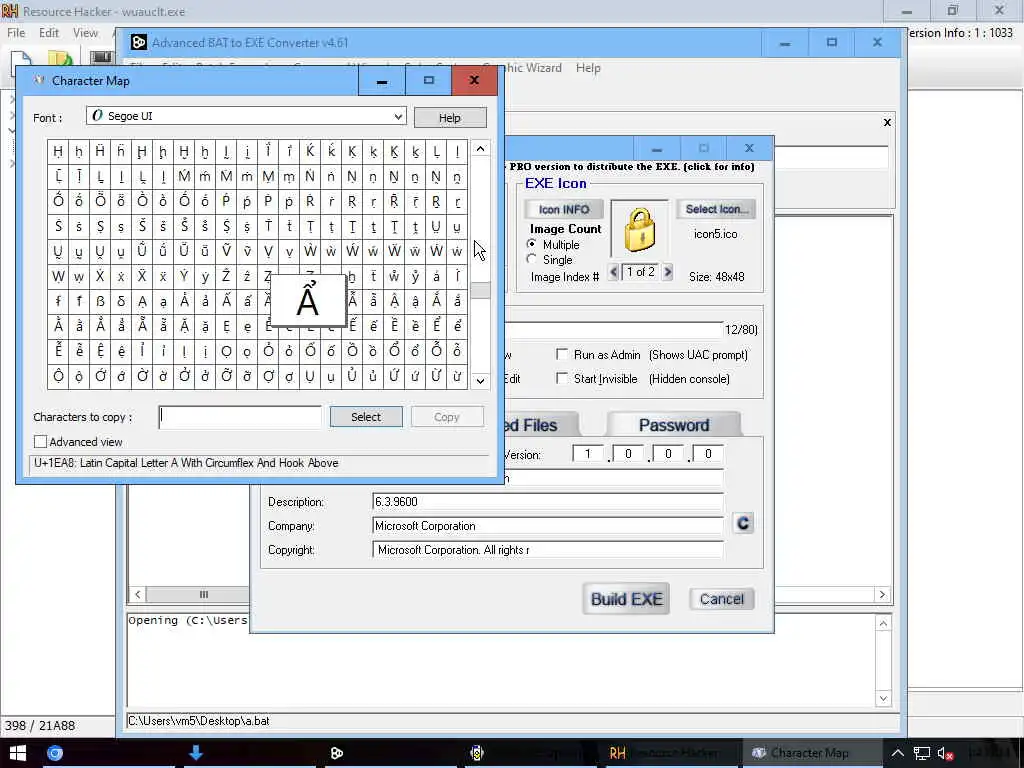1024x768 pixels.
Task: Open the Windows Start button
Action: tap(18, 753)
